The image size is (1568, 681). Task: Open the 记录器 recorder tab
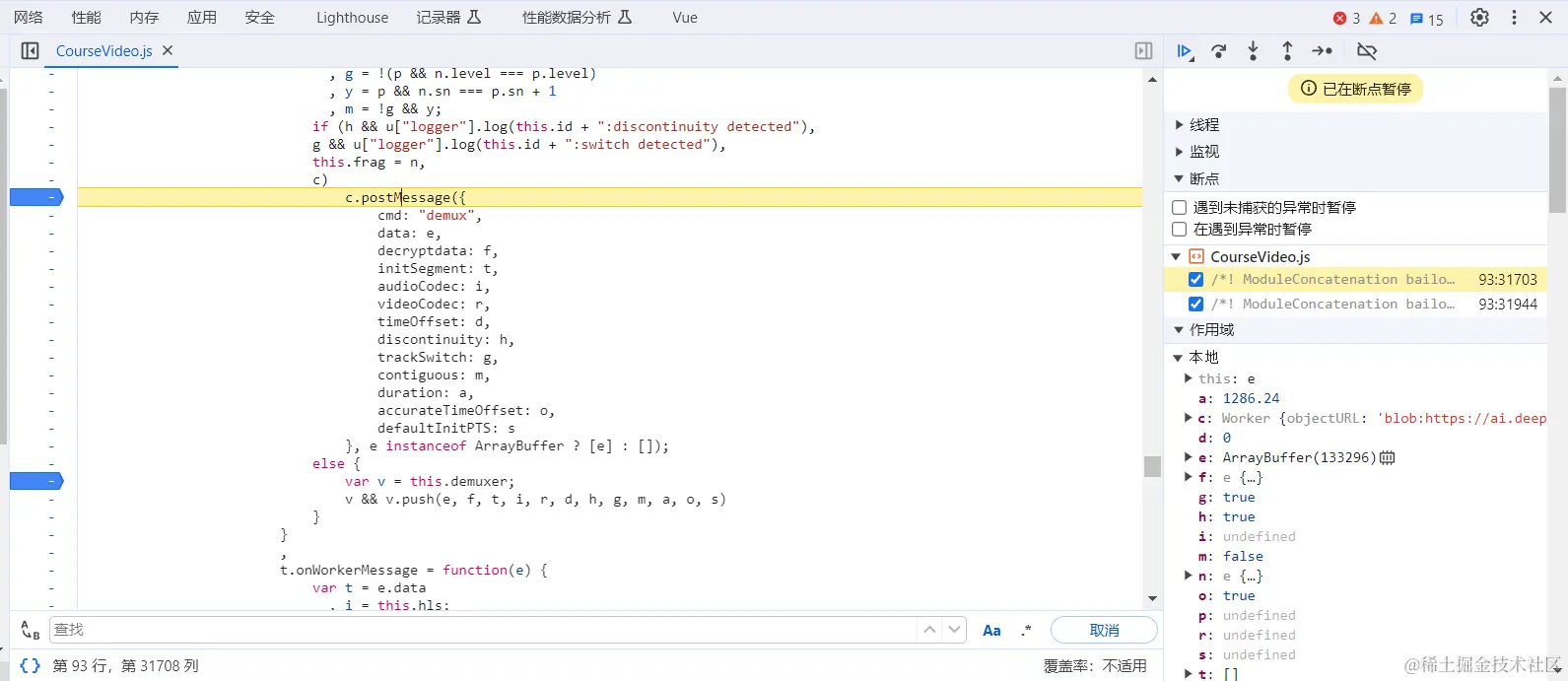coord(448,18)
